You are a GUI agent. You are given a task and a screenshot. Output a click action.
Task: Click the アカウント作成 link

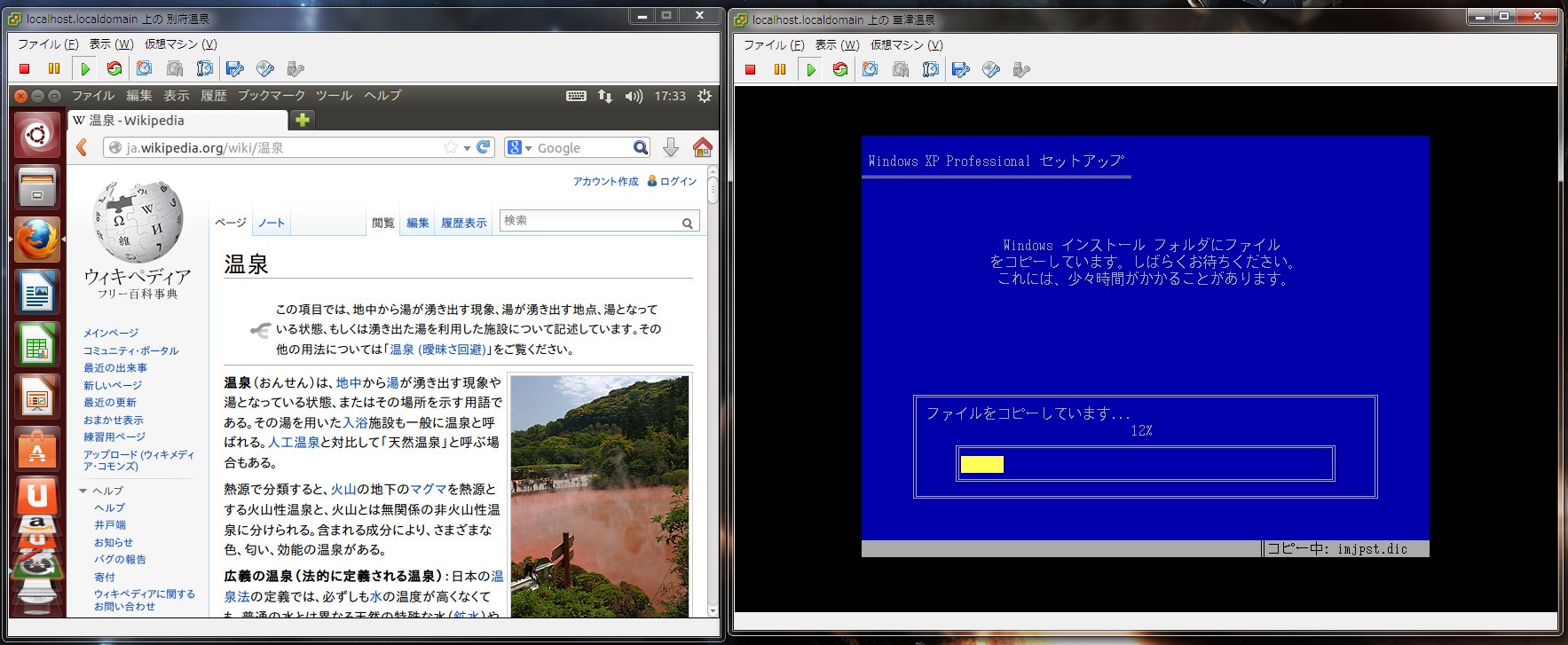[x=605, y=181]
